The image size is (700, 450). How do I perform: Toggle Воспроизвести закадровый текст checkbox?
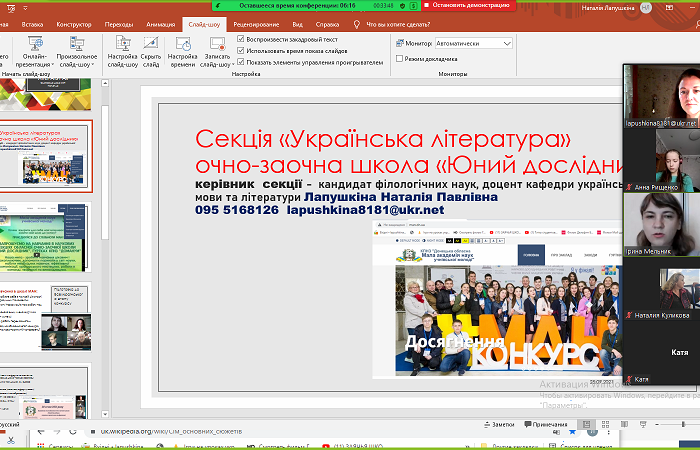point(240,39)
